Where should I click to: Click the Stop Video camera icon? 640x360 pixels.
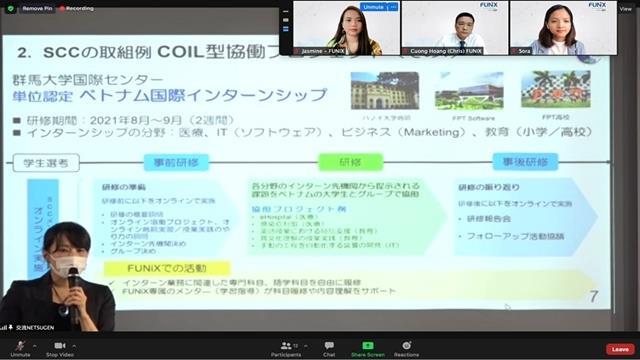(60, 346)
